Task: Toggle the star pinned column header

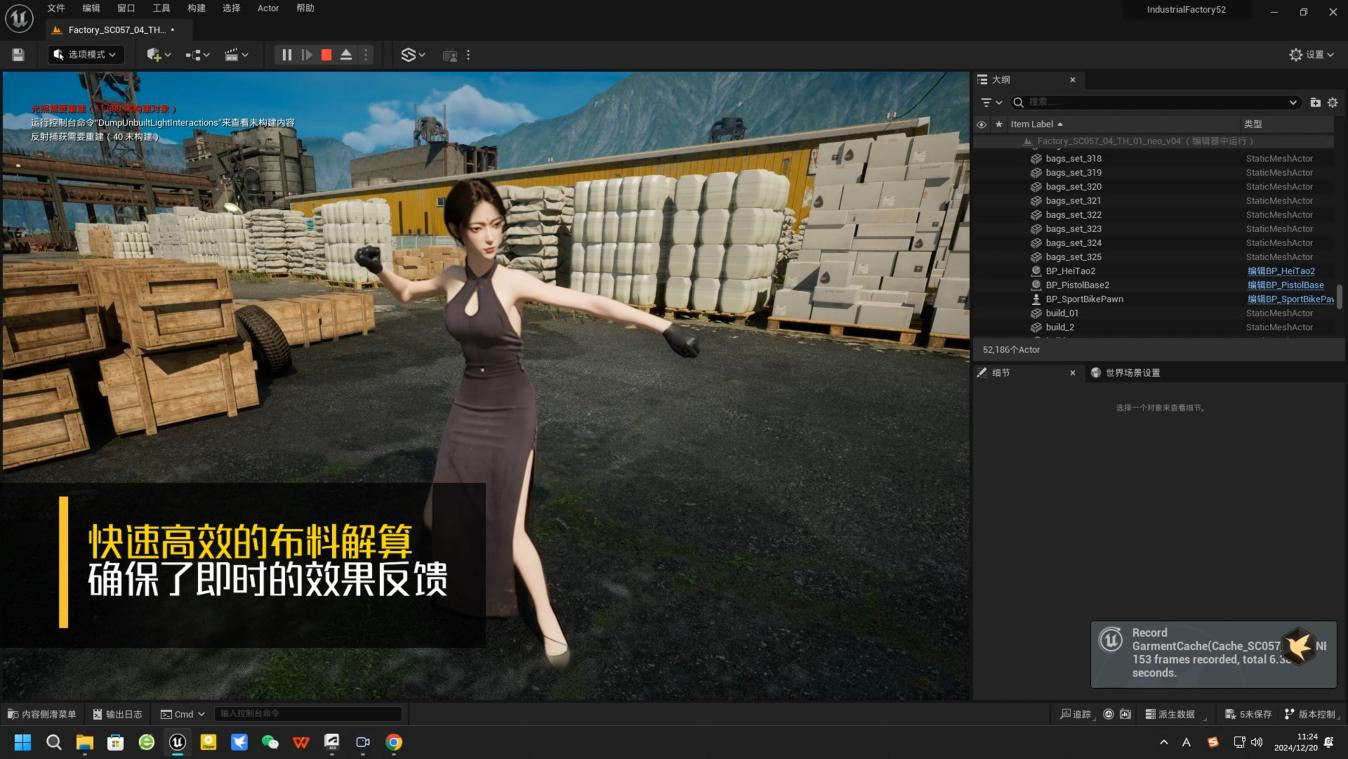Action: point(998,124)
